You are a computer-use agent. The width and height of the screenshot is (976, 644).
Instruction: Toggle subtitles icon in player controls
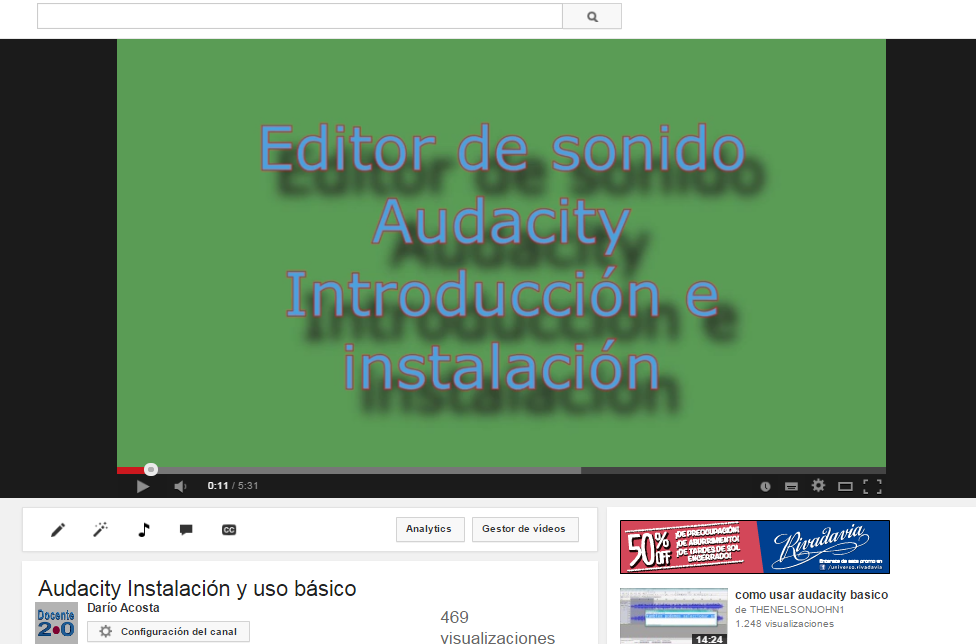791,487
